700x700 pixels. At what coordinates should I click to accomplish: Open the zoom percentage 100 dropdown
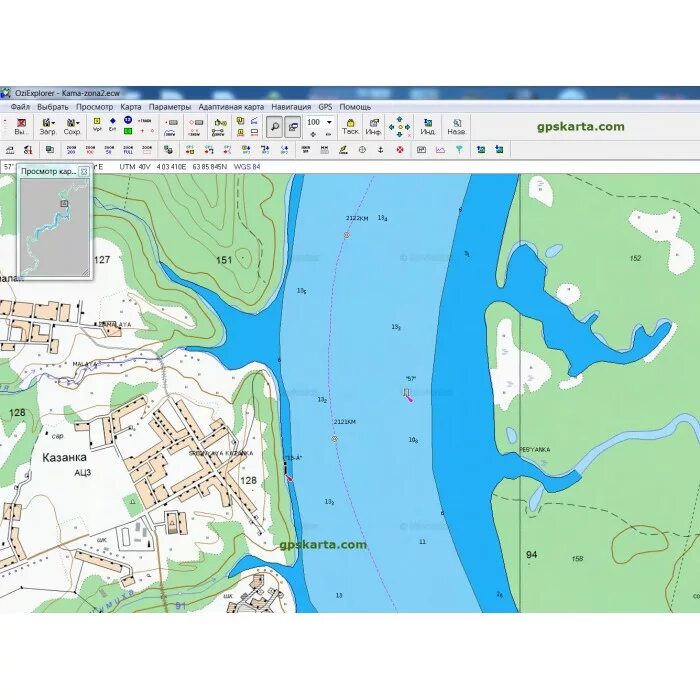pos(329,122)
